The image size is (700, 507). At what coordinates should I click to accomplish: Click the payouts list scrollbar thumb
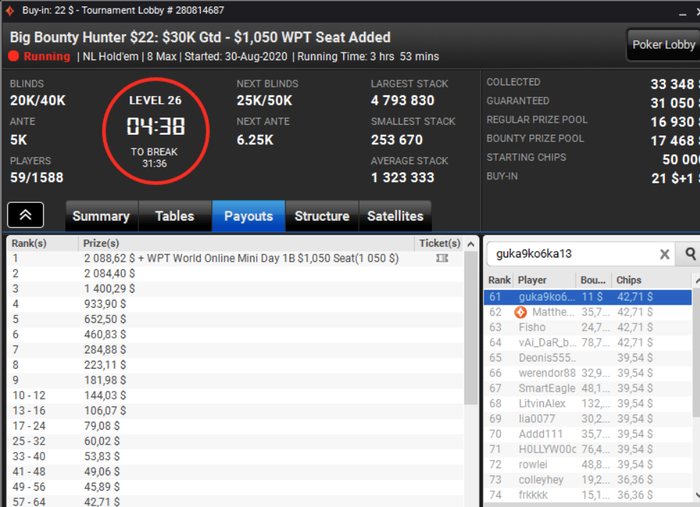click(x=471, y=328)
